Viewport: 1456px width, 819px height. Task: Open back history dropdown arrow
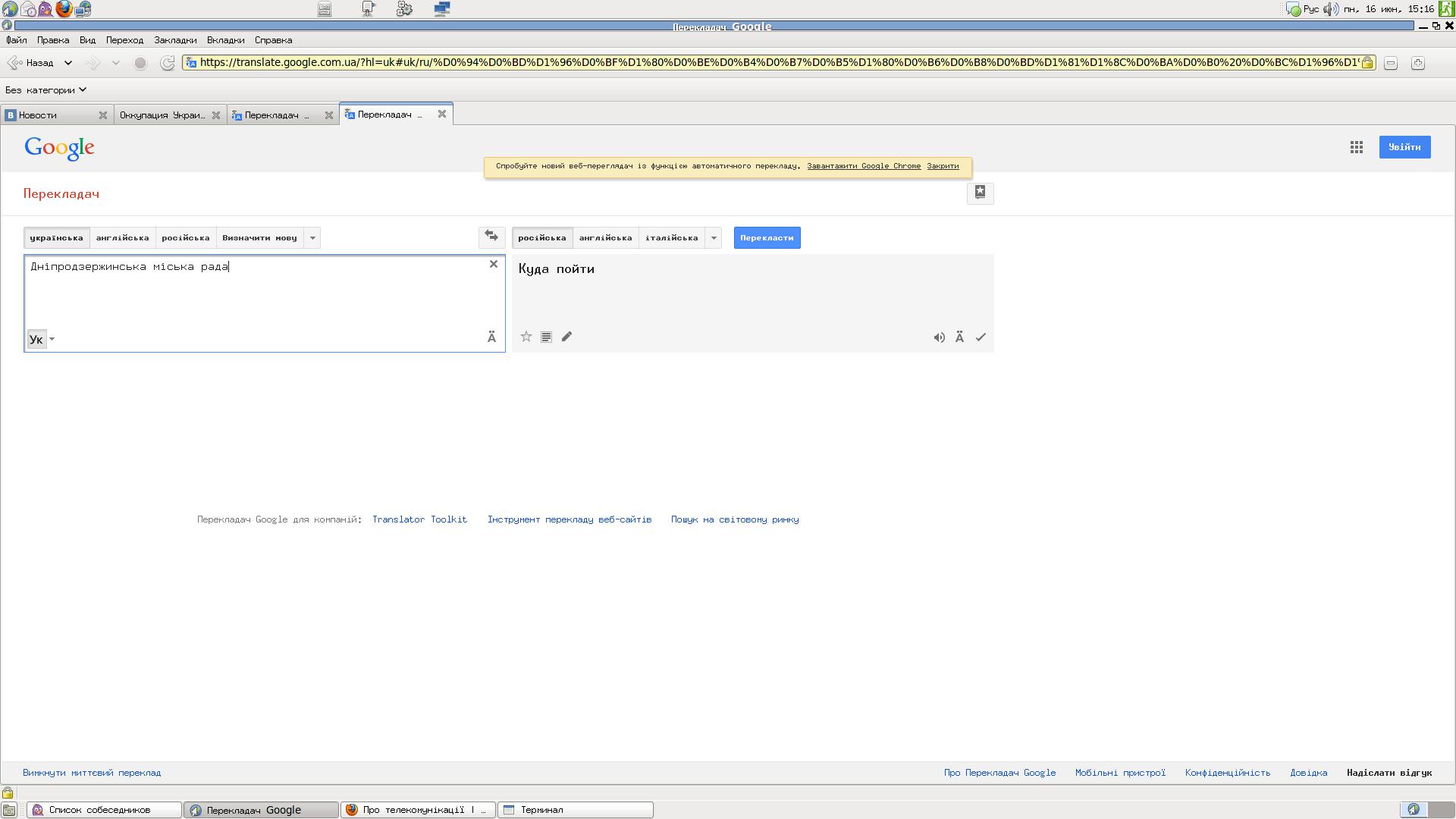coord(67,63)
